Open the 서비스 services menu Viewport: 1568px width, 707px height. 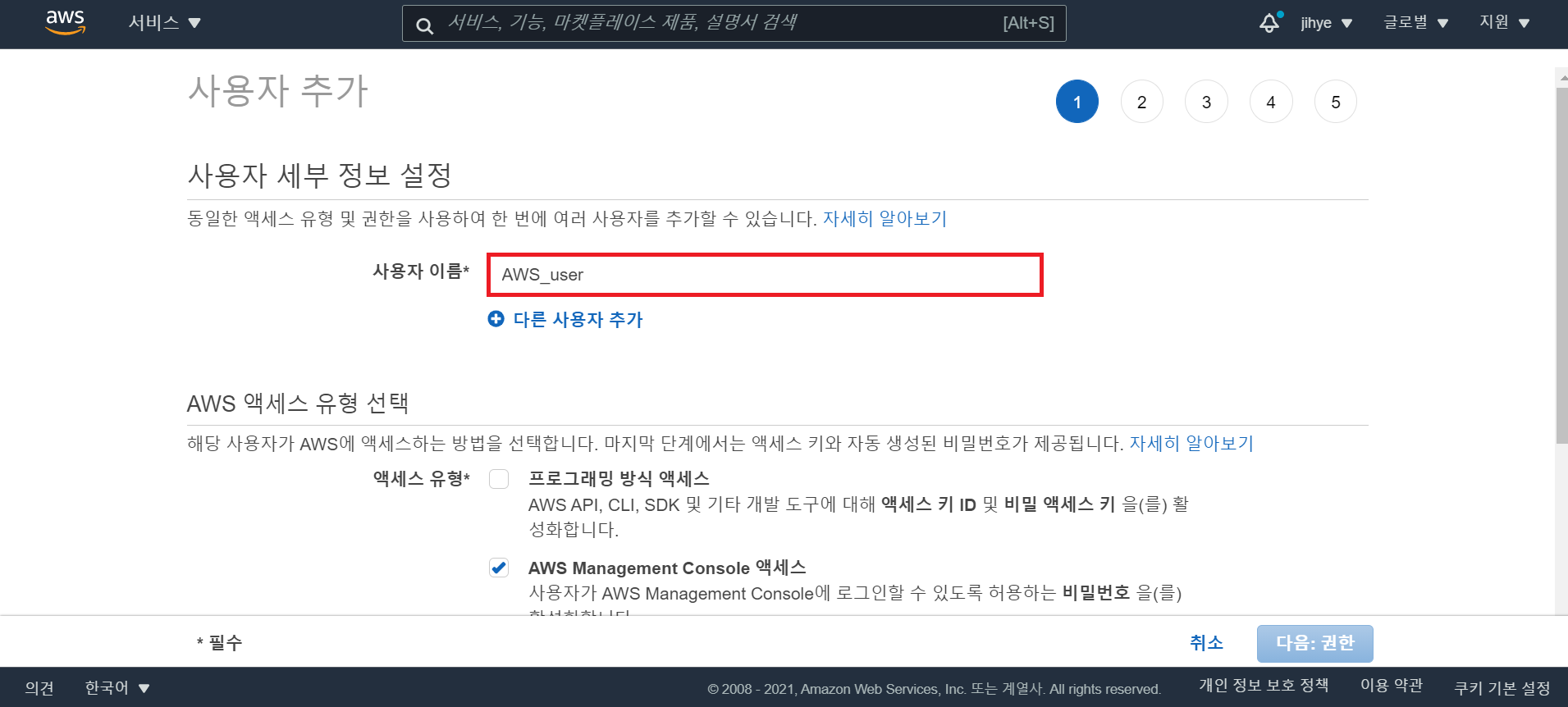point(164,23)
